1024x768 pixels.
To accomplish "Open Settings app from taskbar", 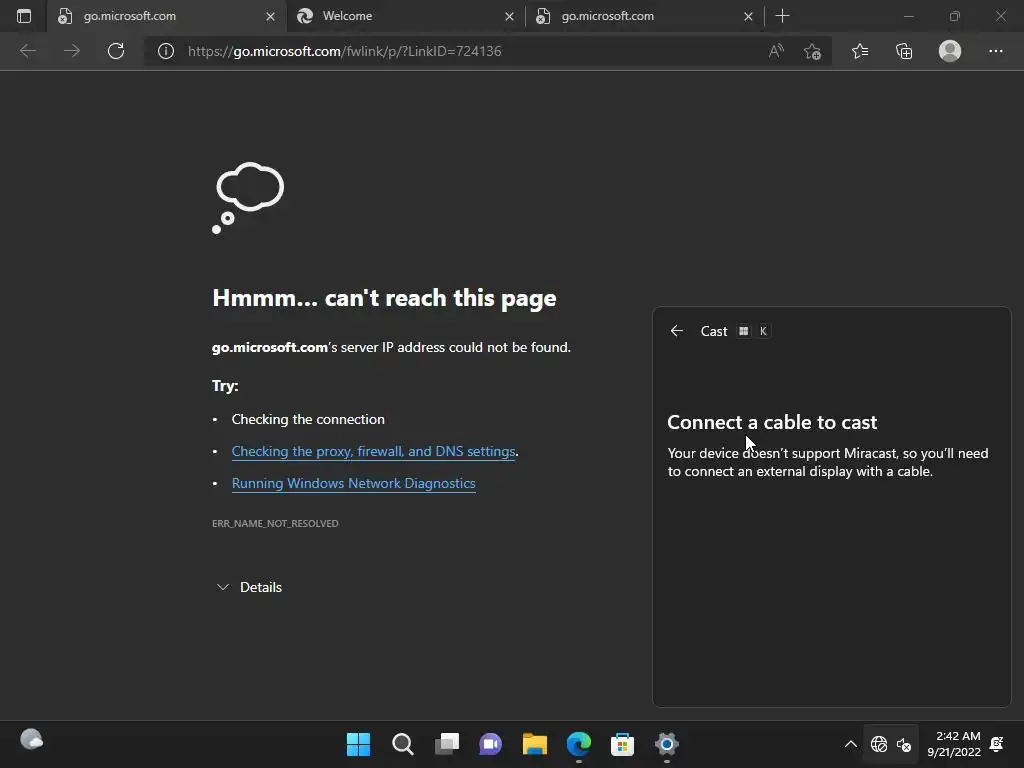I will click(667, 744).
